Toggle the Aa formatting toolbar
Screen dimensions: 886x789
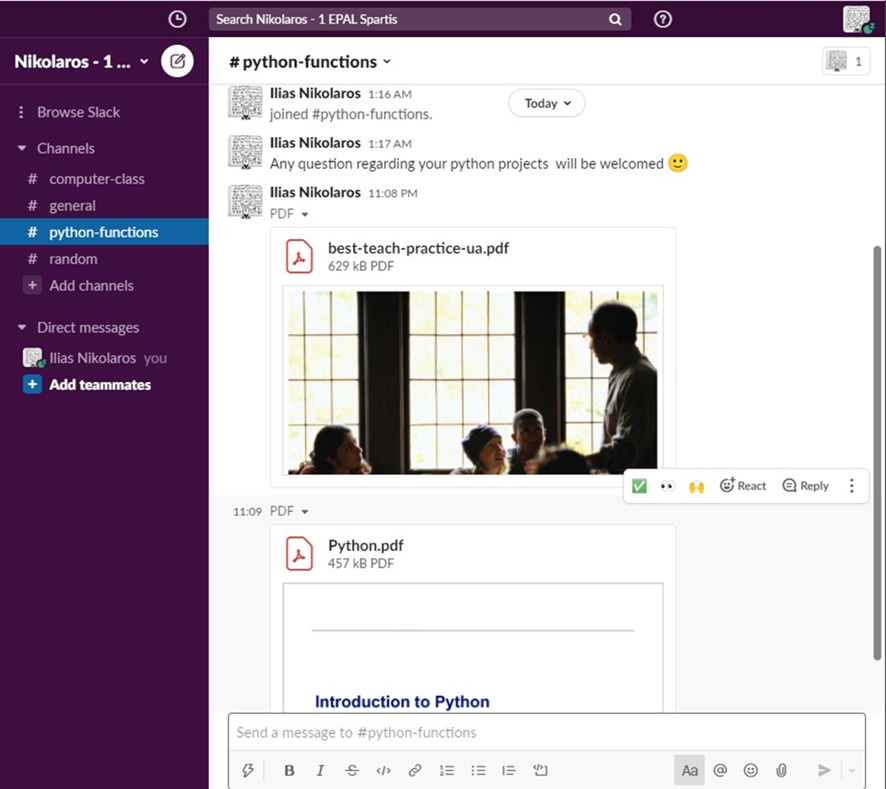[x=689, y=770]
